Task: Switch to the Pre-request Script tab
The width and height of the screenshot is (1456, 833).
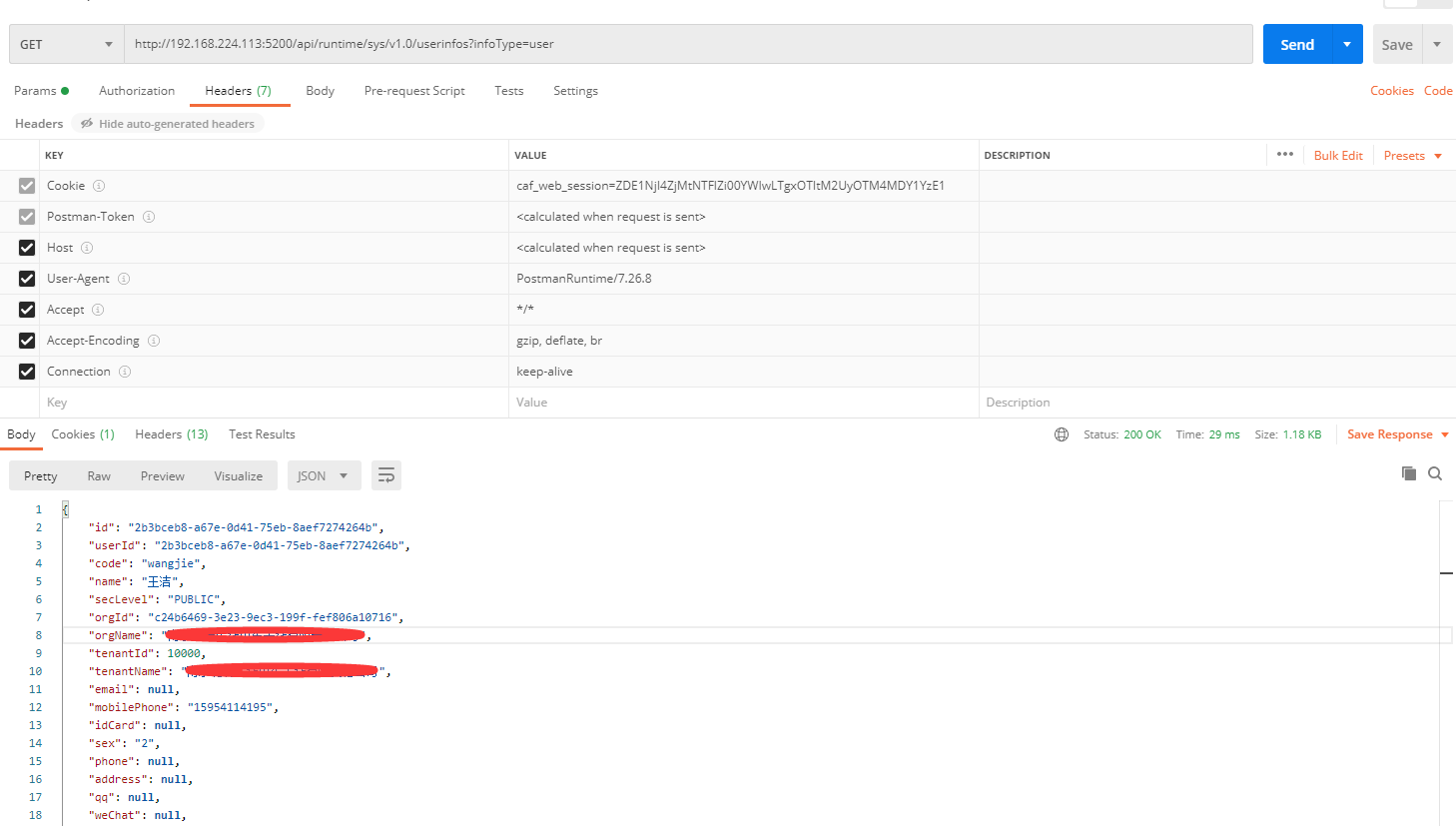Action: 414,90
